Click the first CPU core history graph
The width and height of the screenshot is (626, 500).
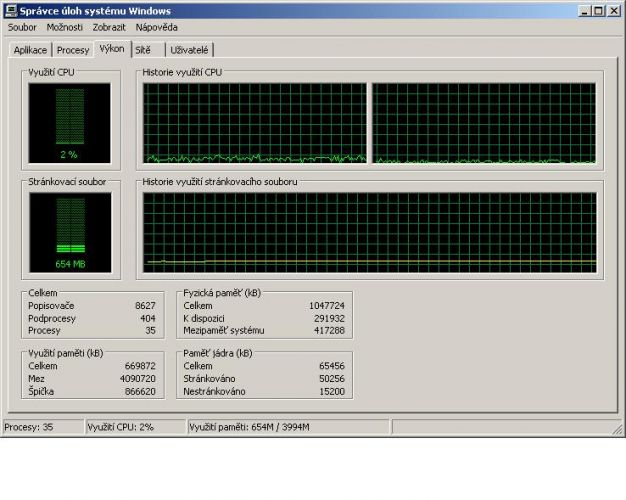pyautogui.click(x=255, y=123)
